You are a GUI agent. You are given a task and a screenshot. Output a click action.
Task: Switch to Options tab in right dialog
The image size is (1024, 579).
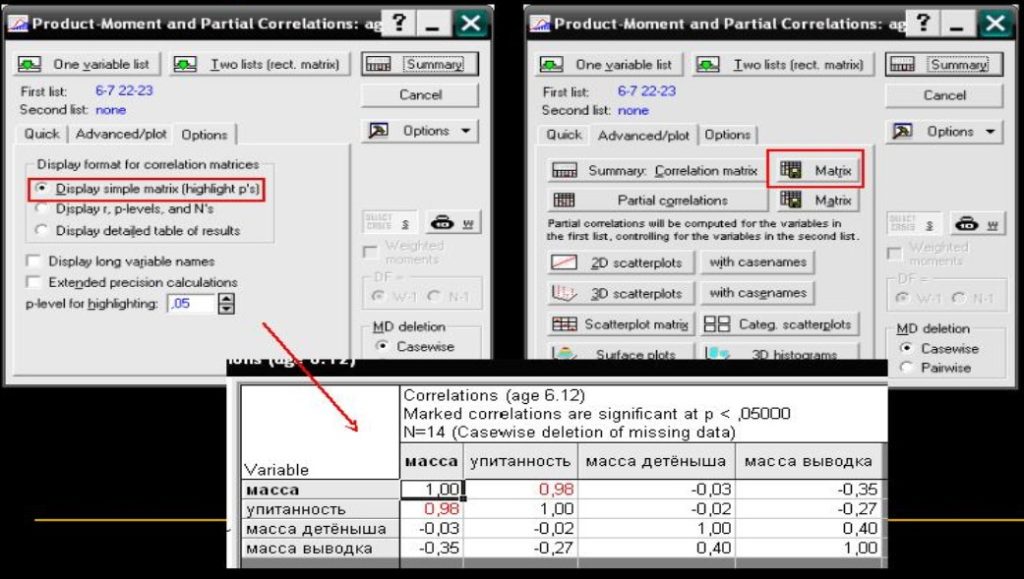pos(727,134)
